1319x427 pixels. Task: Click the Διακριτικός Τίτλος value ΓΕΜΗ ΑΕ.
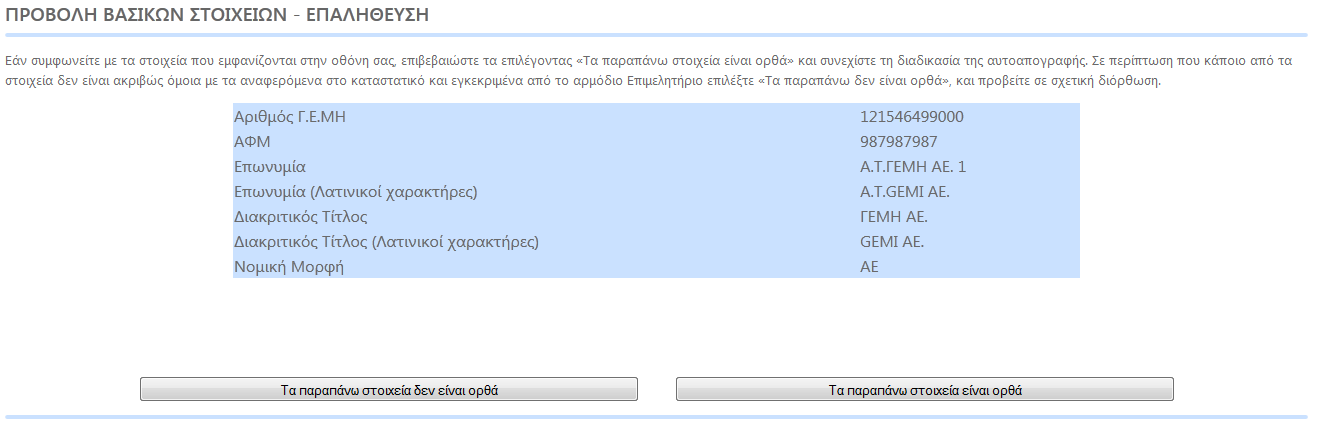click(894, 217)
